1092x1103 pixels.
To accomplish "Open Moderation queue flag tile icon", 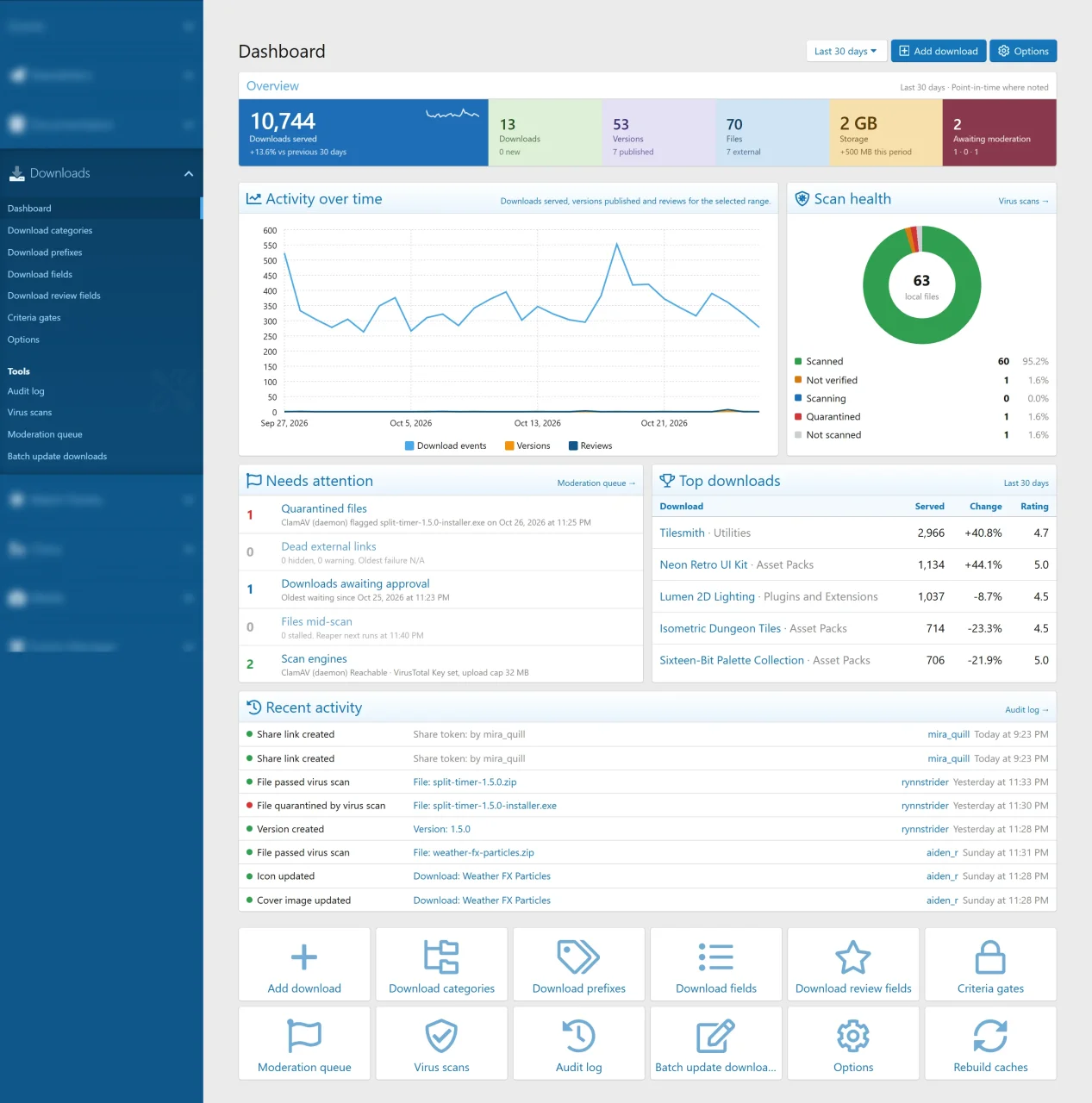I will click(304, 1036).
